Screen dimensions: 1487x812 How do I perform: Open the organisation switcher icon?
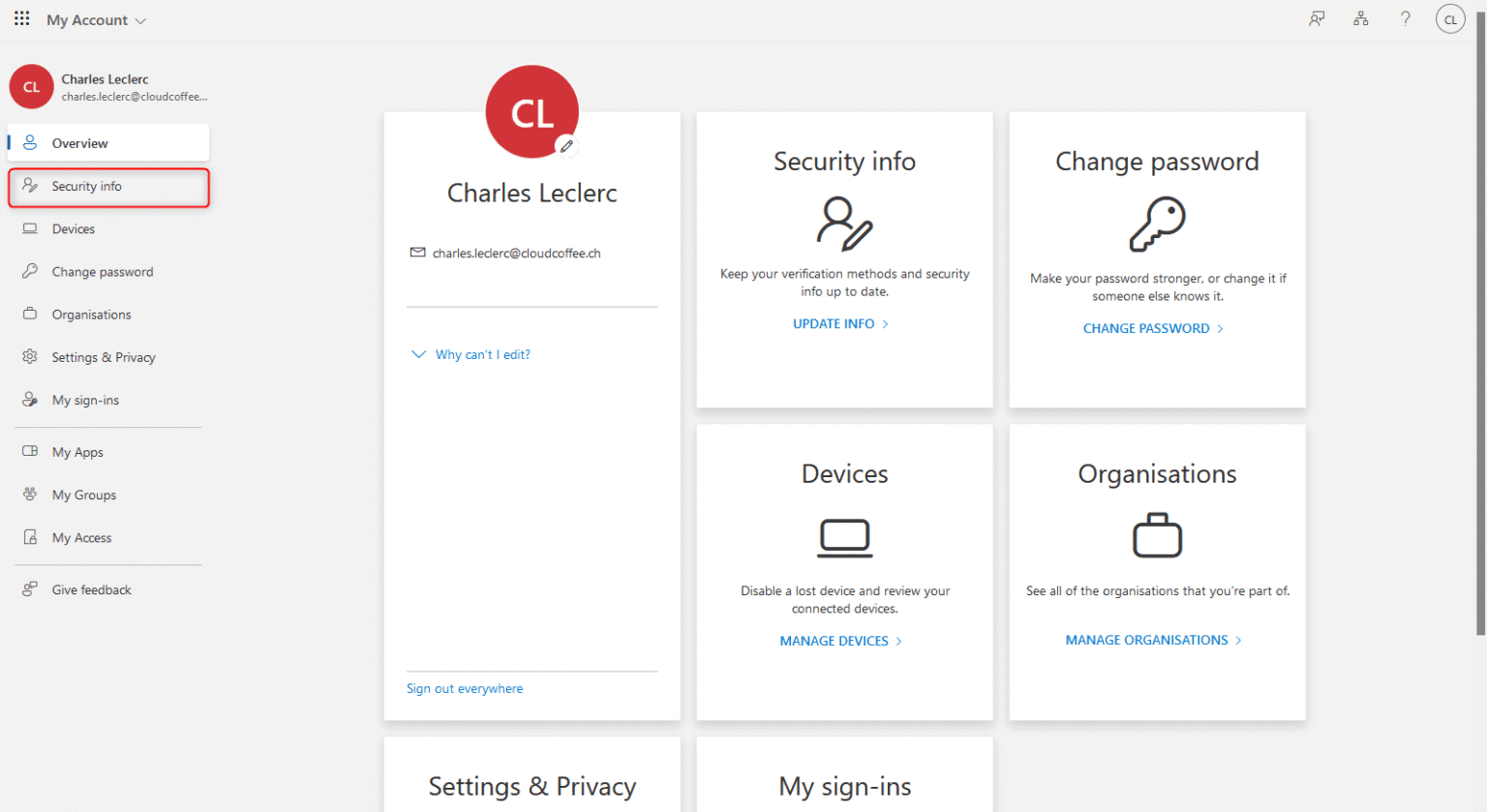(1361, 18)
